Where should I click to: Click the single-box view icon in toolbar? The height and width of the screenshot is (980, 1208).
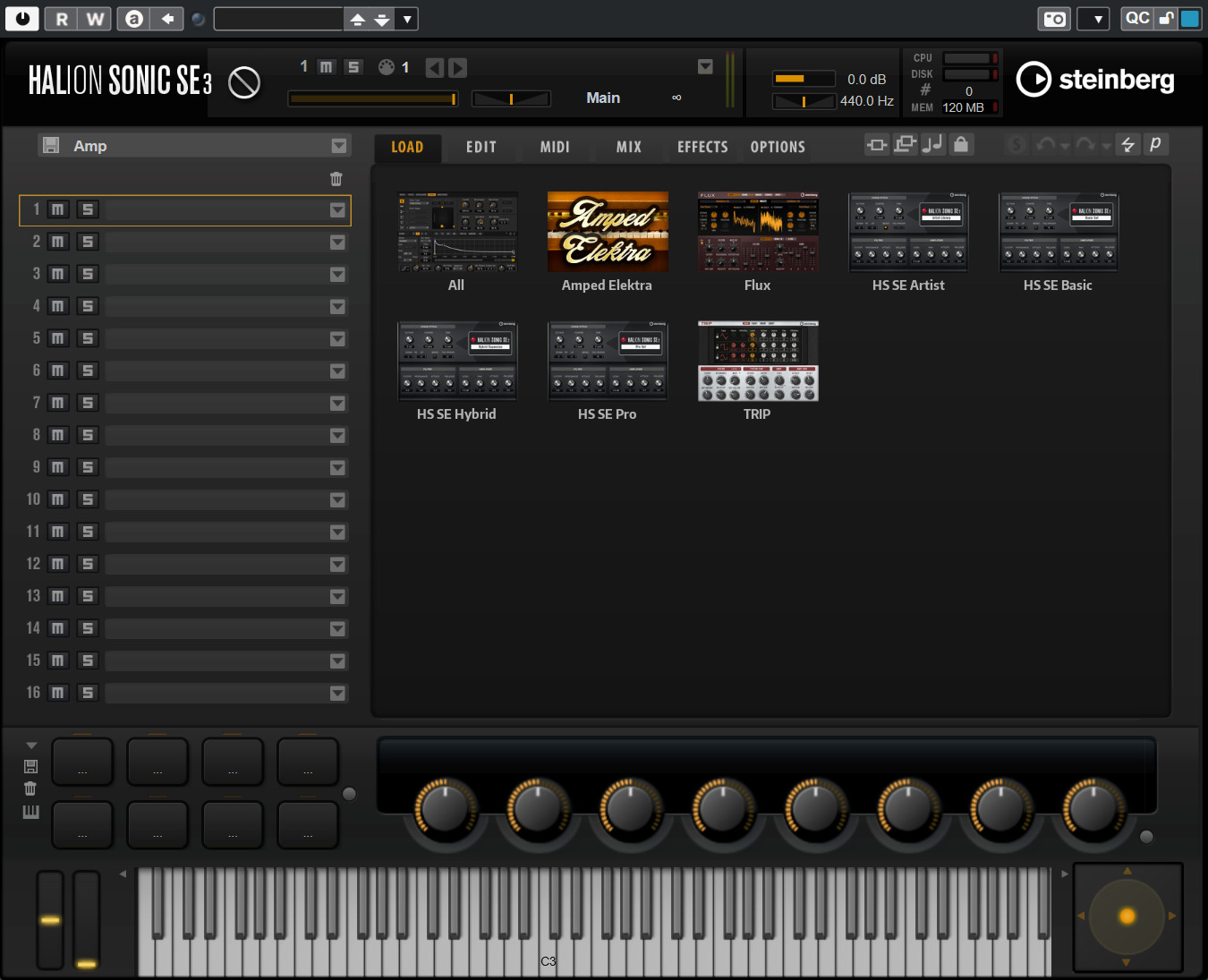click(x=877, y=144)
